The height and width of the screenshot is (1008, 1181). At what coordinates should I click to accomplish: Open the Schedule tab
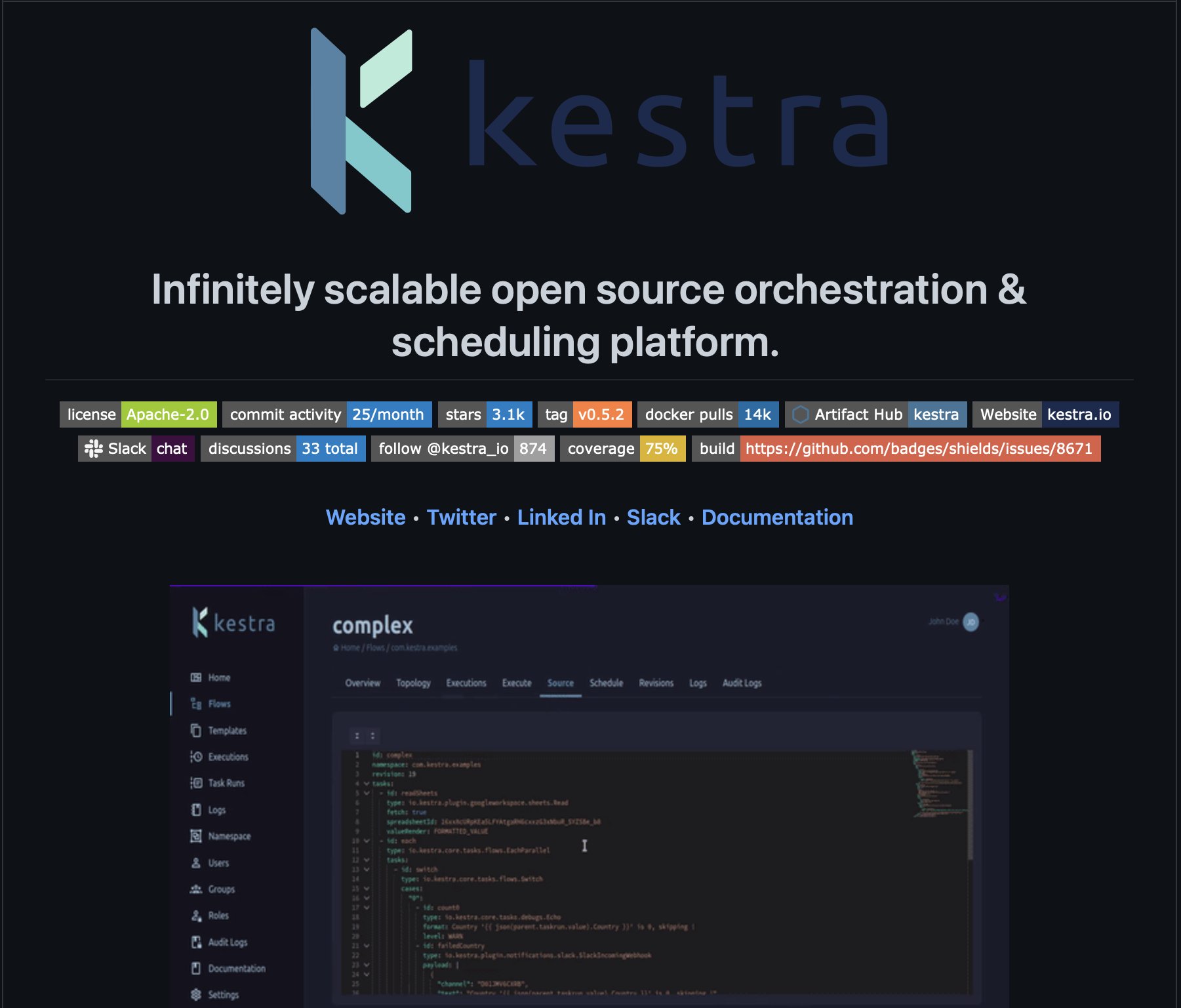pos(606,683)
